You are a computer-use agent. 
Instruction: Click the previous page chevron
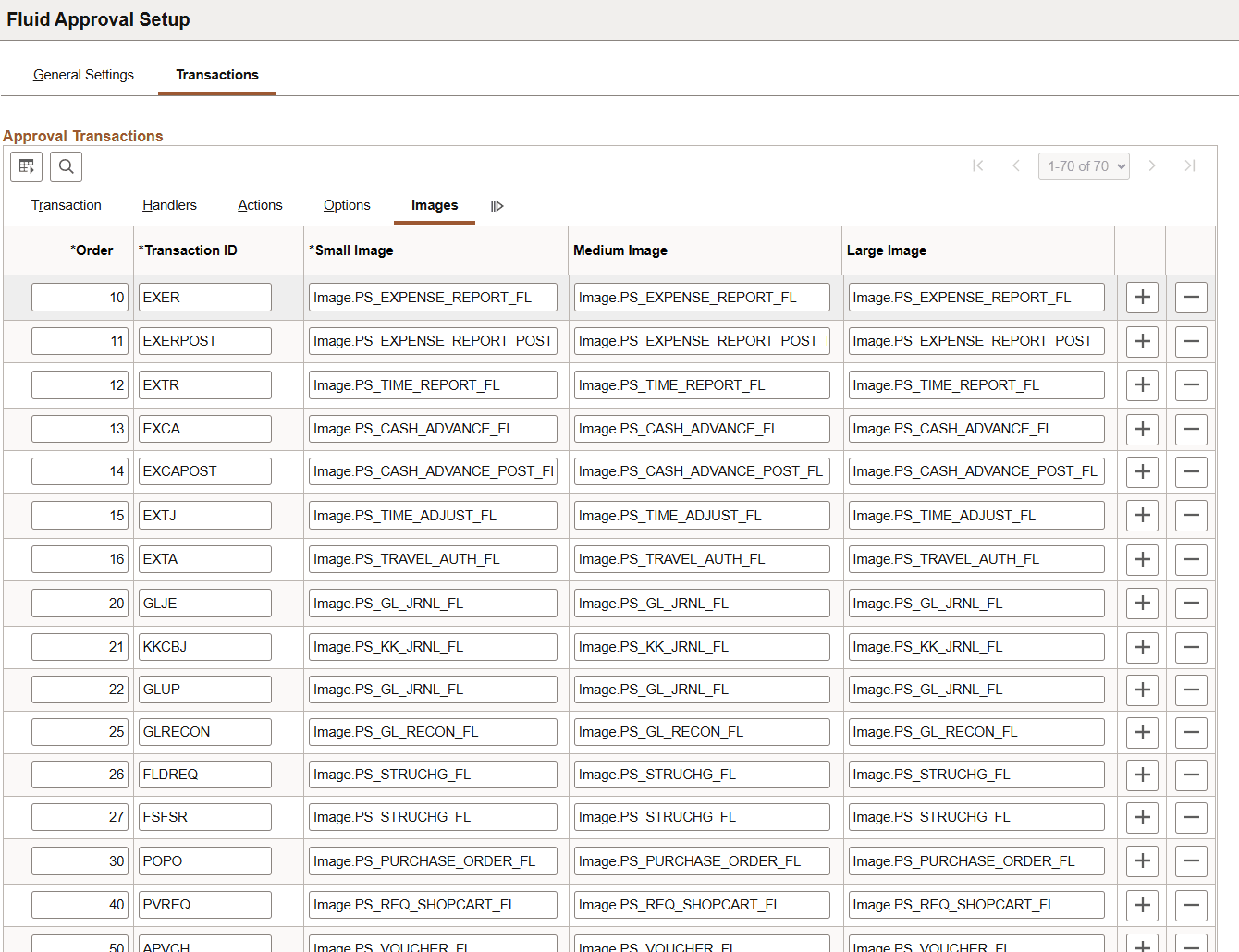click(1015, 165)
